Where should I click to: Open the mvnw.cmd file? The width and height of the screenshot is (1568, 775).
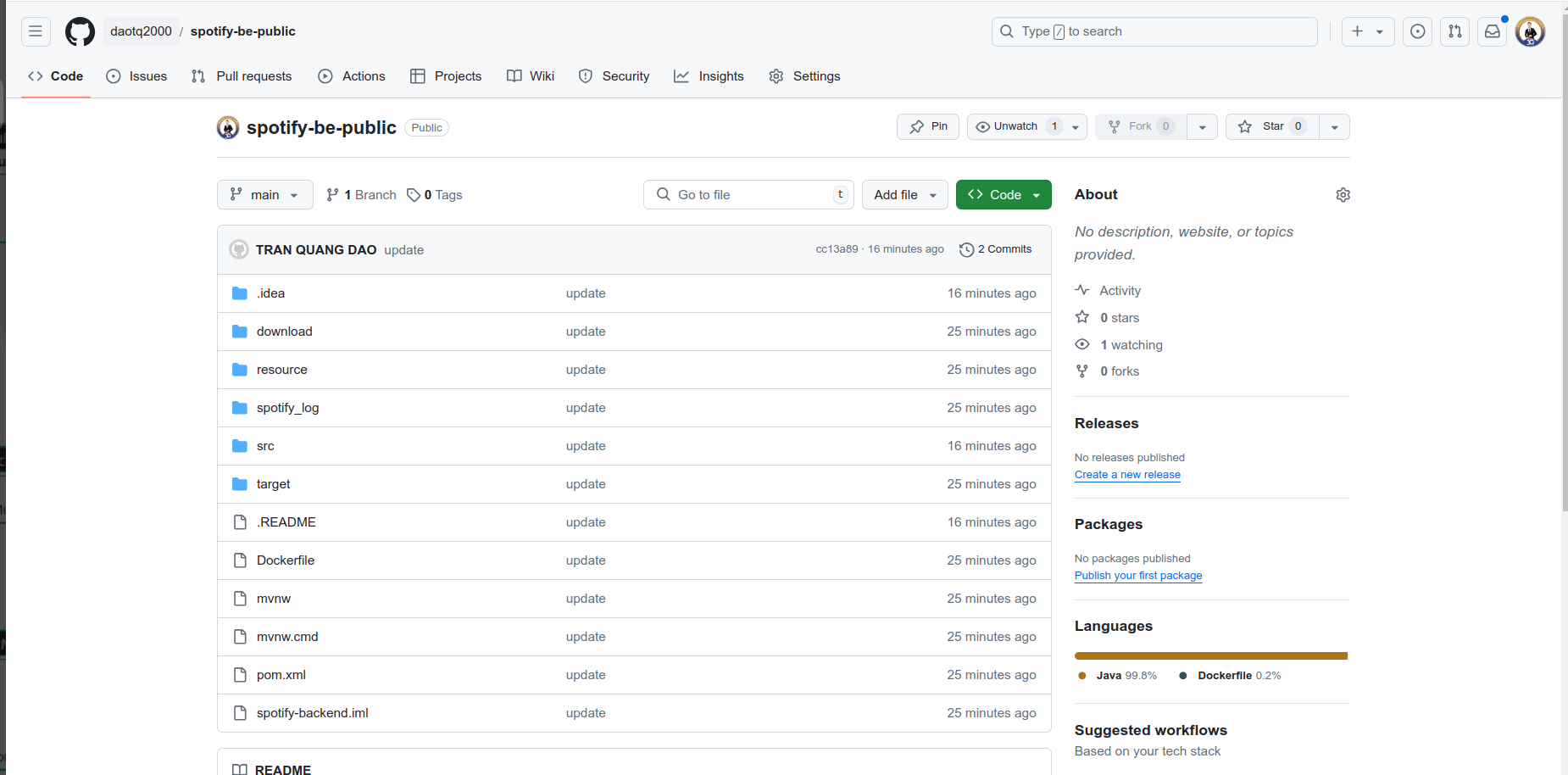point(287,637)
